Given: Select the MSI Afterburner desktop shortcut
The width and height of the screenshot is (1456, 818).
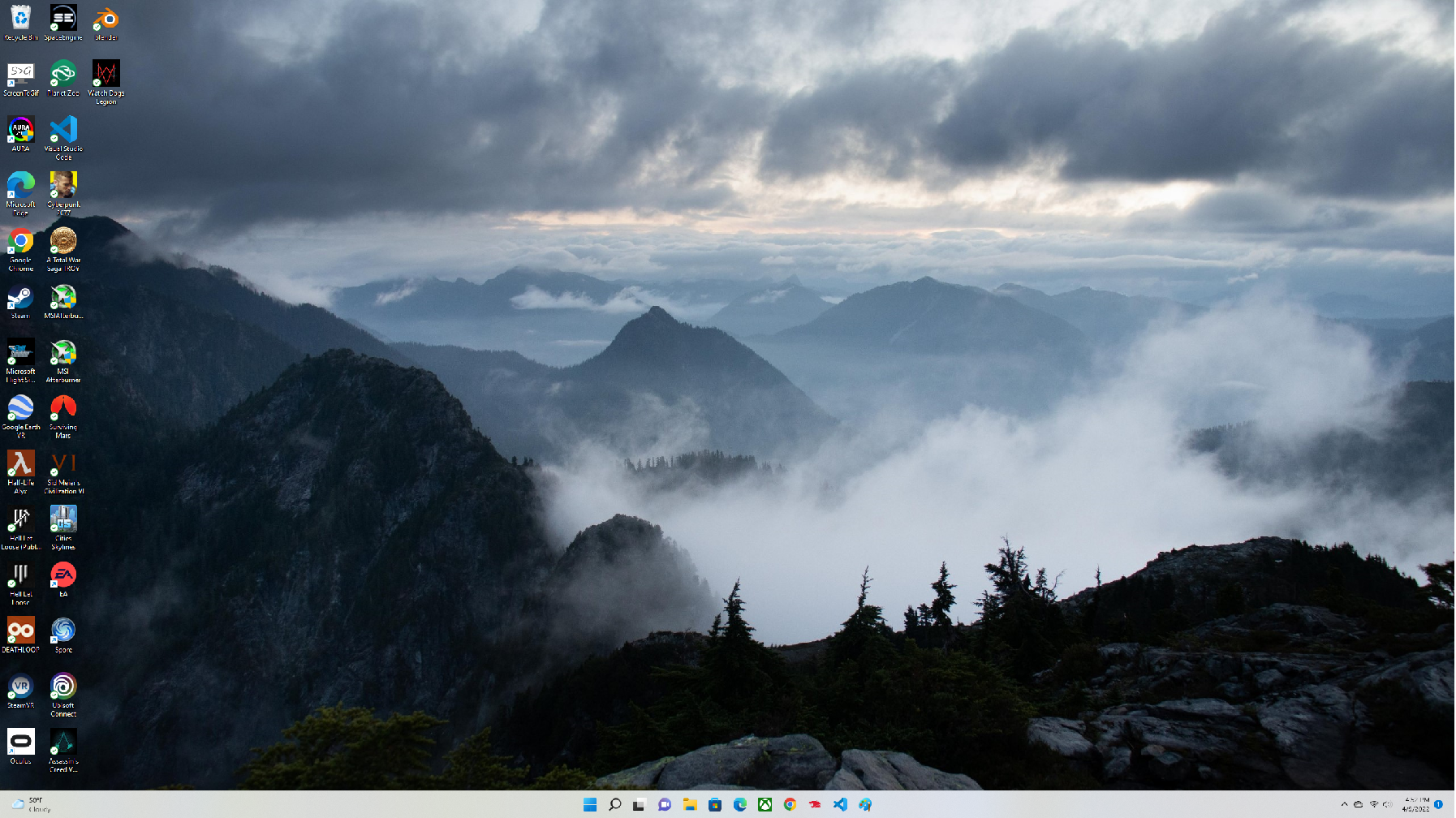Looking at the screenshot, I should point(63,361).
